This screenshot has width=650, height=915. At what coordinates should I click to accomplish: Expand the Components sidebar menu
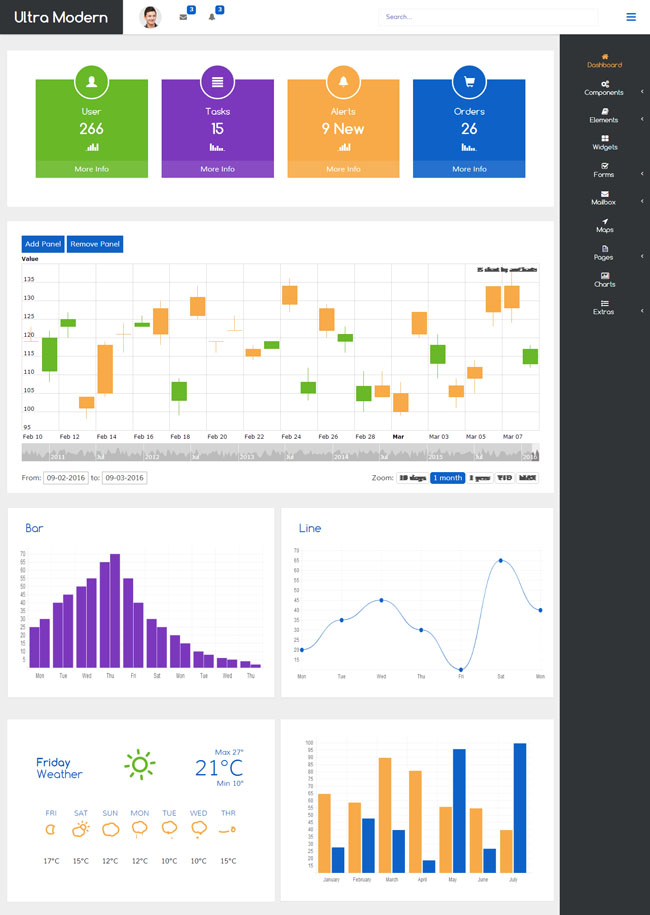point(604,89)
